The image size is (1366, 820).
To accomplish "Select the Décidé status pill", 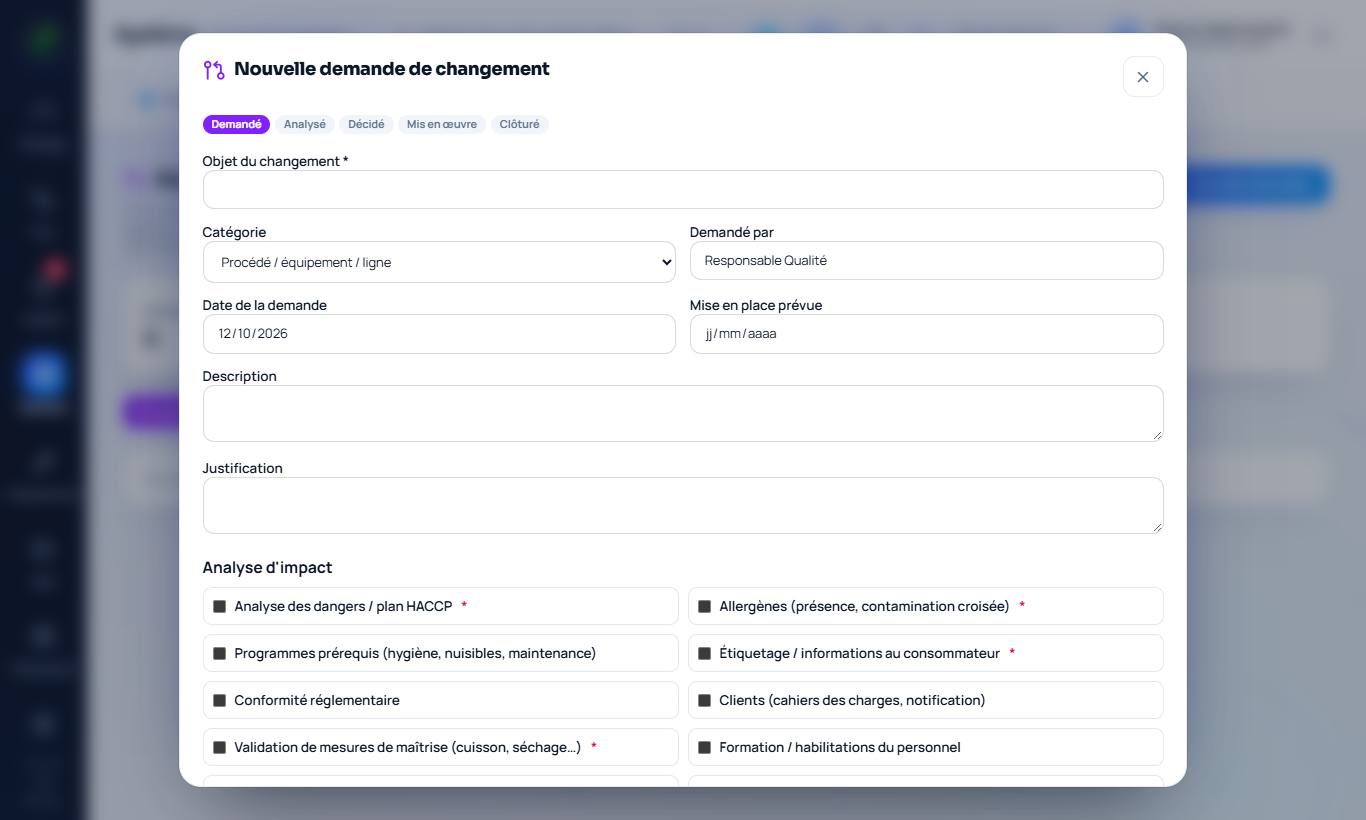I will pos(366,124).
